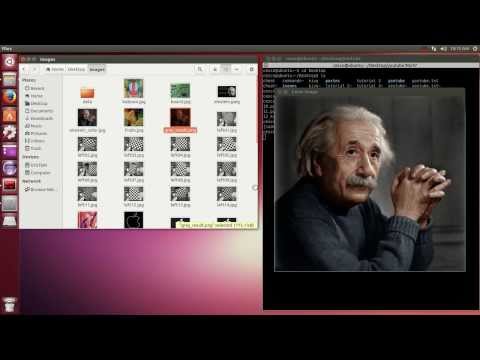This screenshot has height=360, width=480.
Task: Switch Files to list view
Action: tap(215, 69)
